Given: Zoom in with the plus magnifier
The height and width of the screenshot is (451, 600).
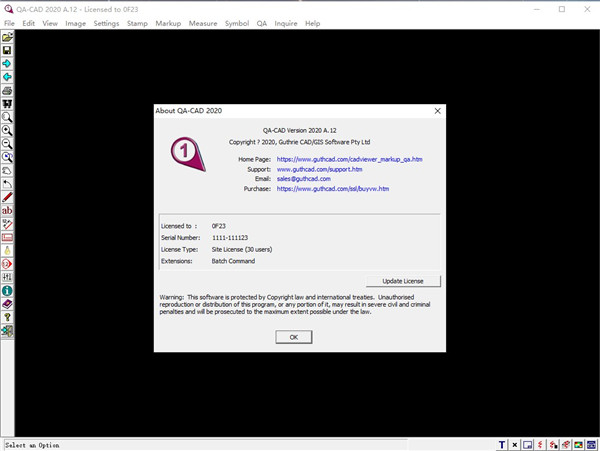Looking at the screenshot, I should point(7,130).
